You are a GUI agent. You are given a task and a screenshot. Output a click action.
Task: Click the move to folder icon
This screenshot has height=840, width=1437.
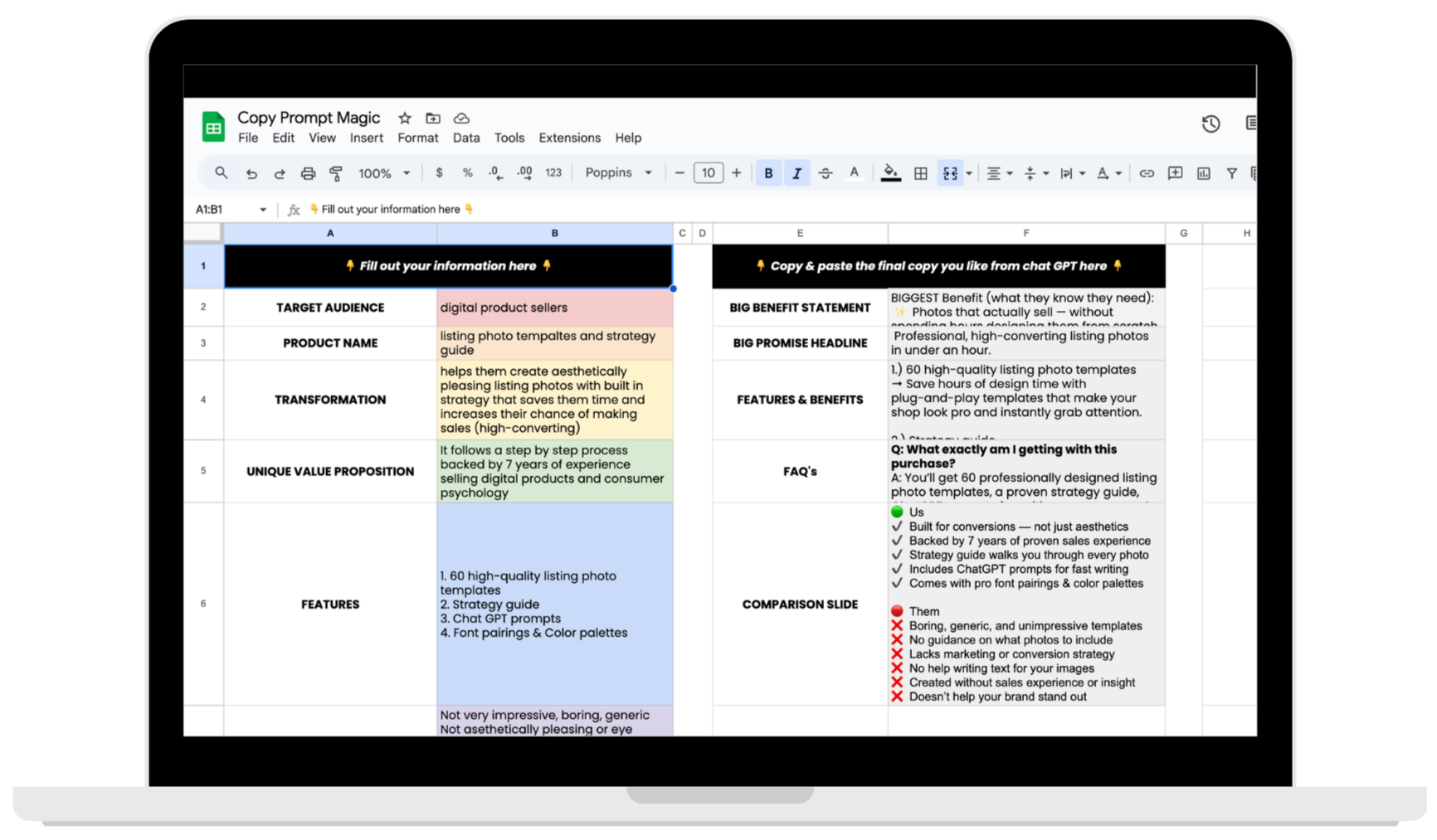[x=433, y=119]
